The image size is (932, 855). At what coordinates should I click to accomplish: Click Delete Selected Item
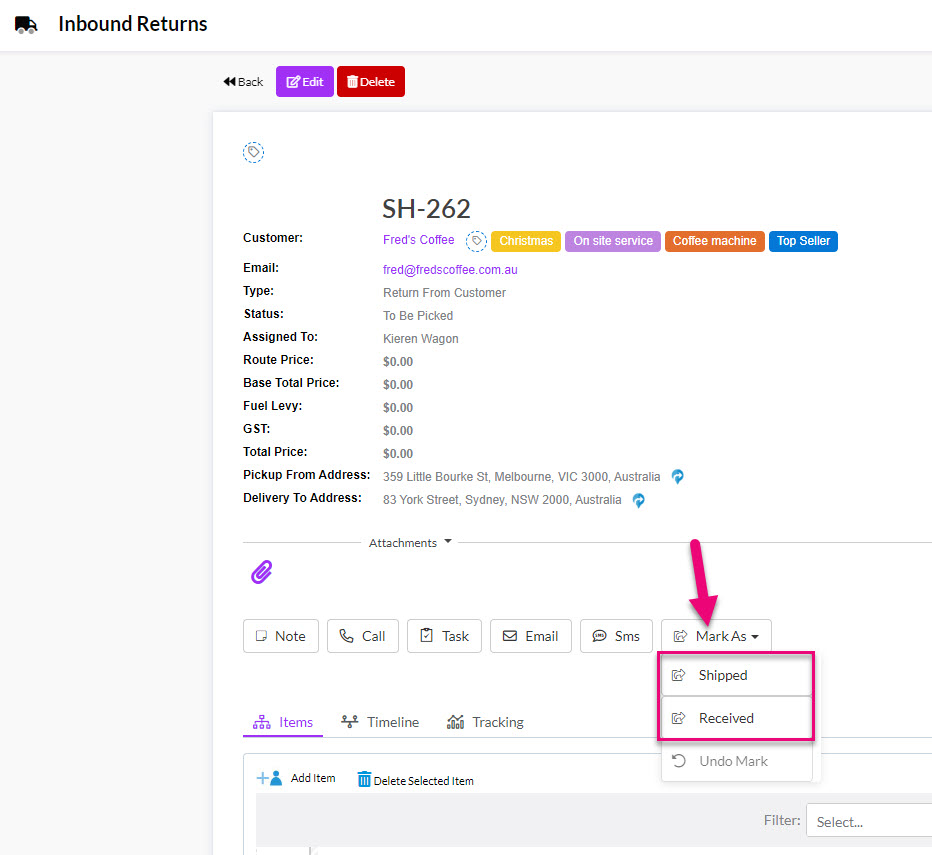[x=415, y=780]
